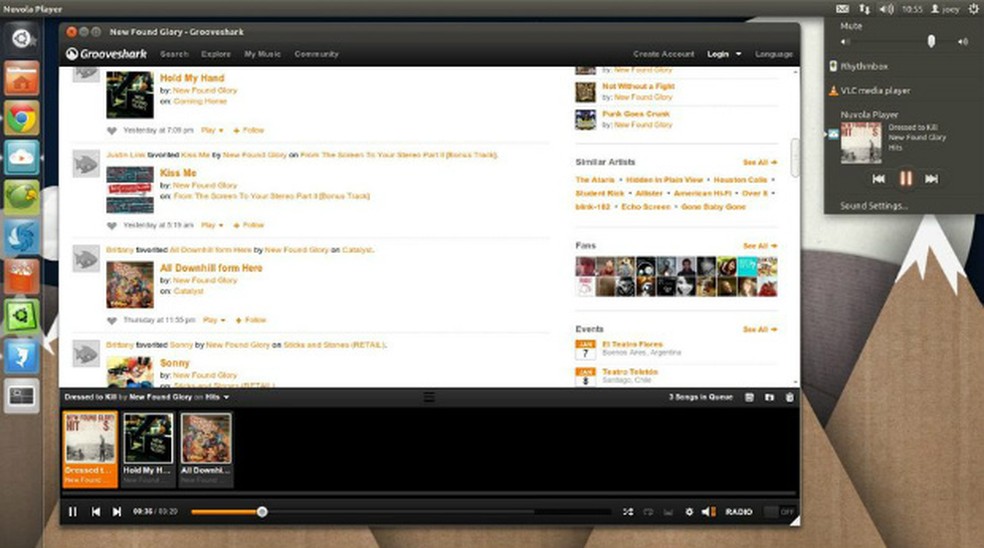Image resolution: width=984 pixels, height=548 pixels.
Task: Click Kiss Me album artwork
Action: pos(130,190)
